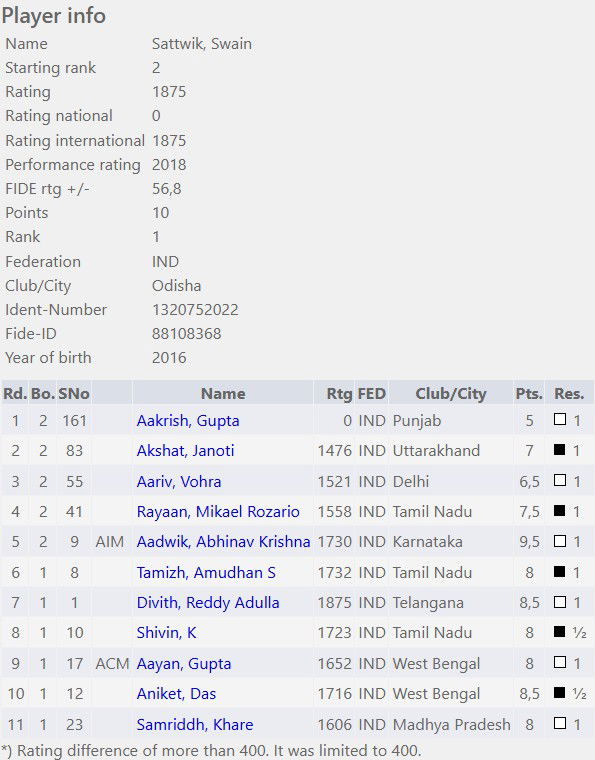Open player link Aayan, Gupta

click(184, 664)
